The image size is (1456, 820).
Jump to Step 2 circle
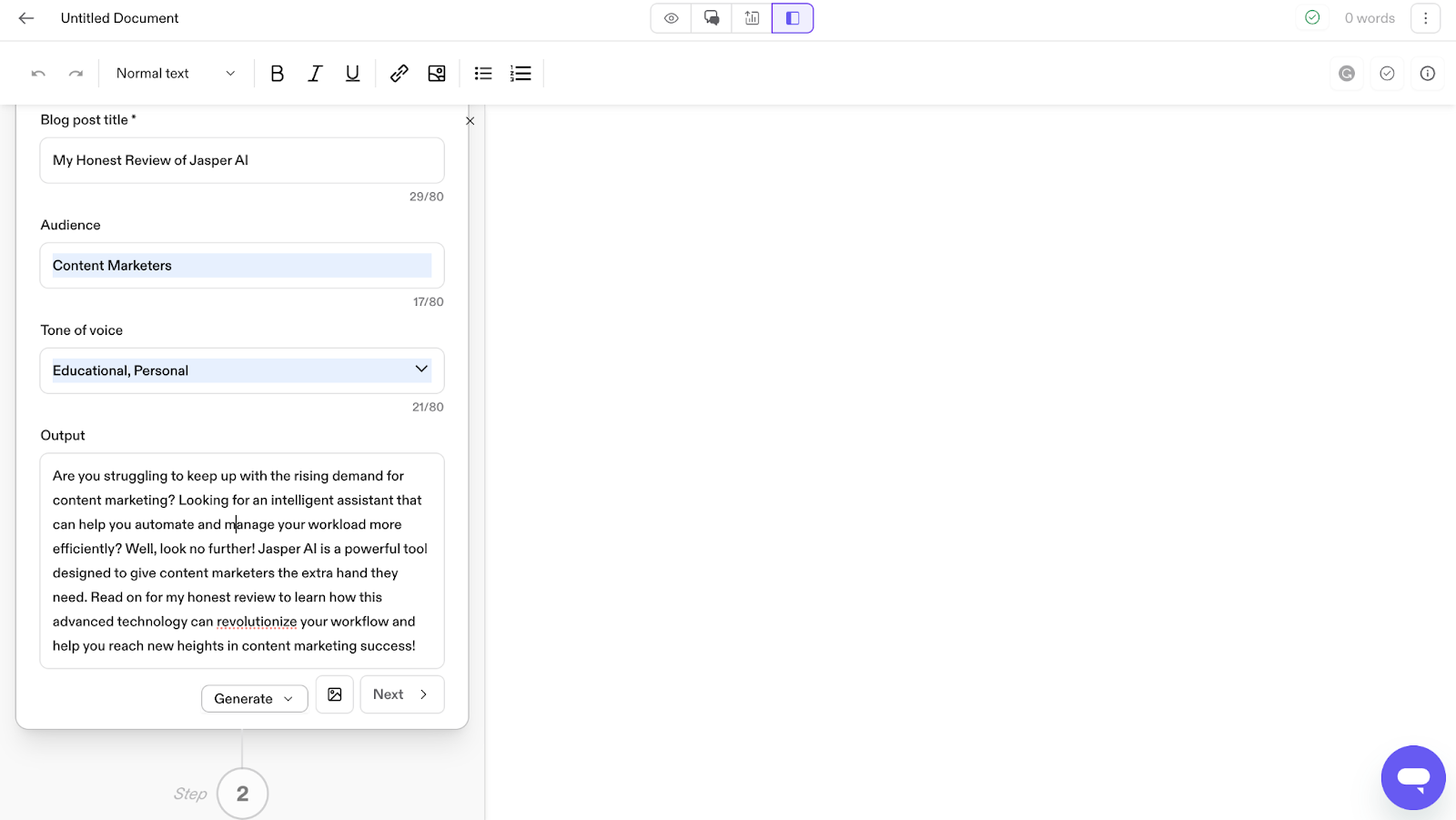tap(243, 794)
